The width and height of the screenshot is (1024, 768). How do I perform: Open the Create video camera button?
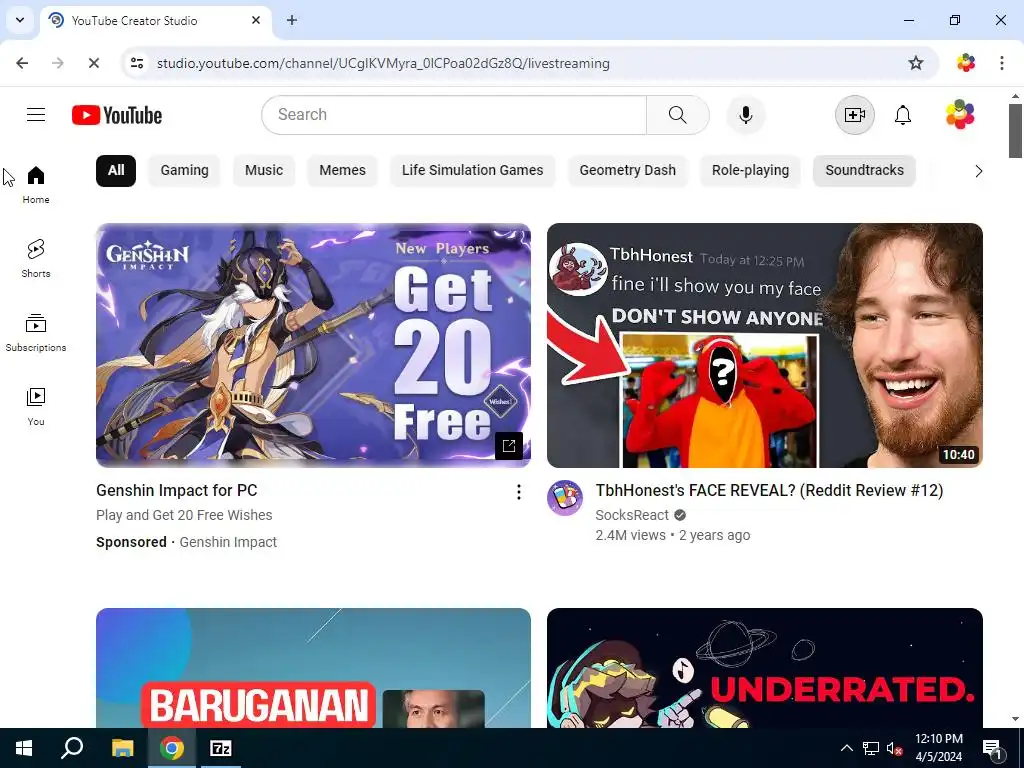coord(854,115)
